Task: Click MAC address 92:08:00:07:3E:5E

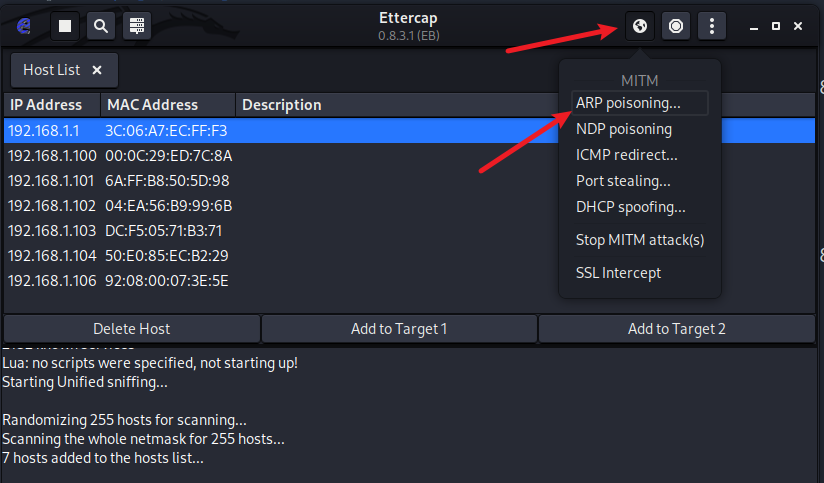Action: pyautogui.click(x=167, y=281)
